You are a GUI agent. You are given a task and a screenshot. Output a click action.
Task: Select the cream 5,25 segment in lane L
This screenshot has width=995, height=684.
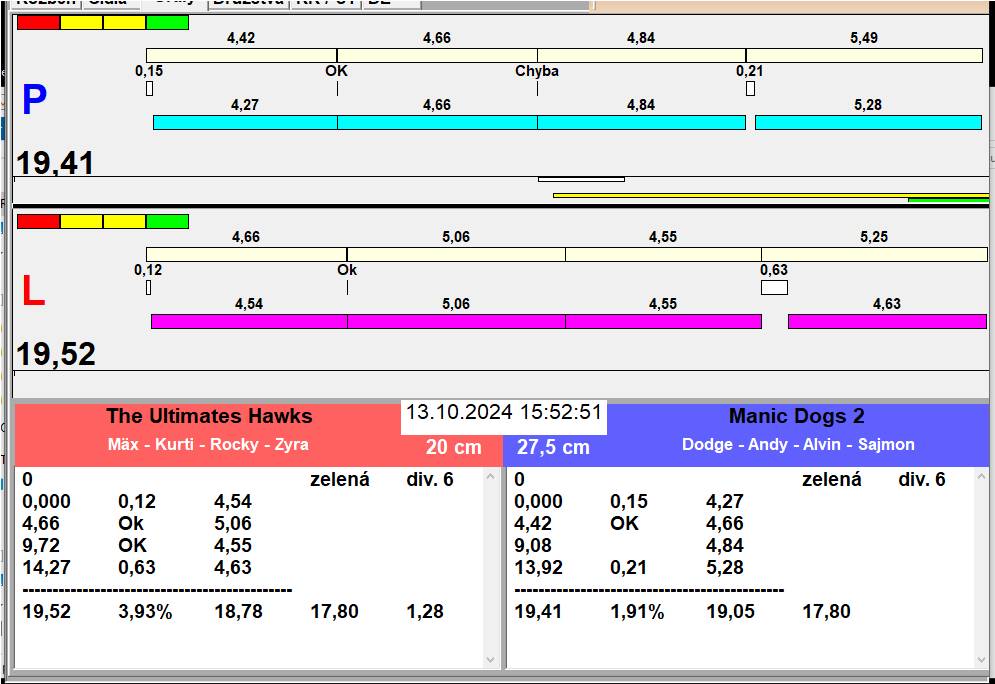pos(874,254)
